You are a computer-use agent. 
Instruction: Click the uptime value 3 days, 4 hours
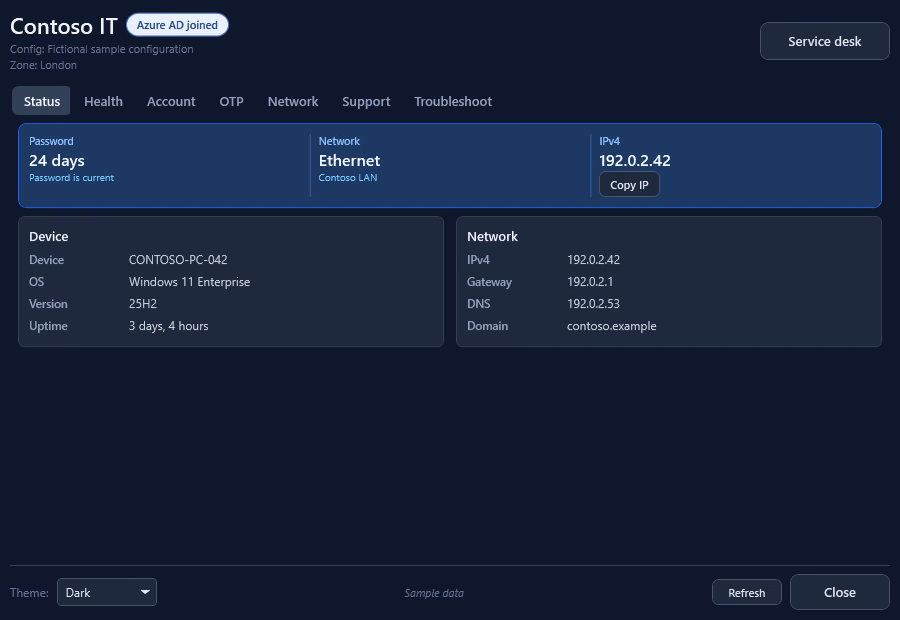pos(168,326)
